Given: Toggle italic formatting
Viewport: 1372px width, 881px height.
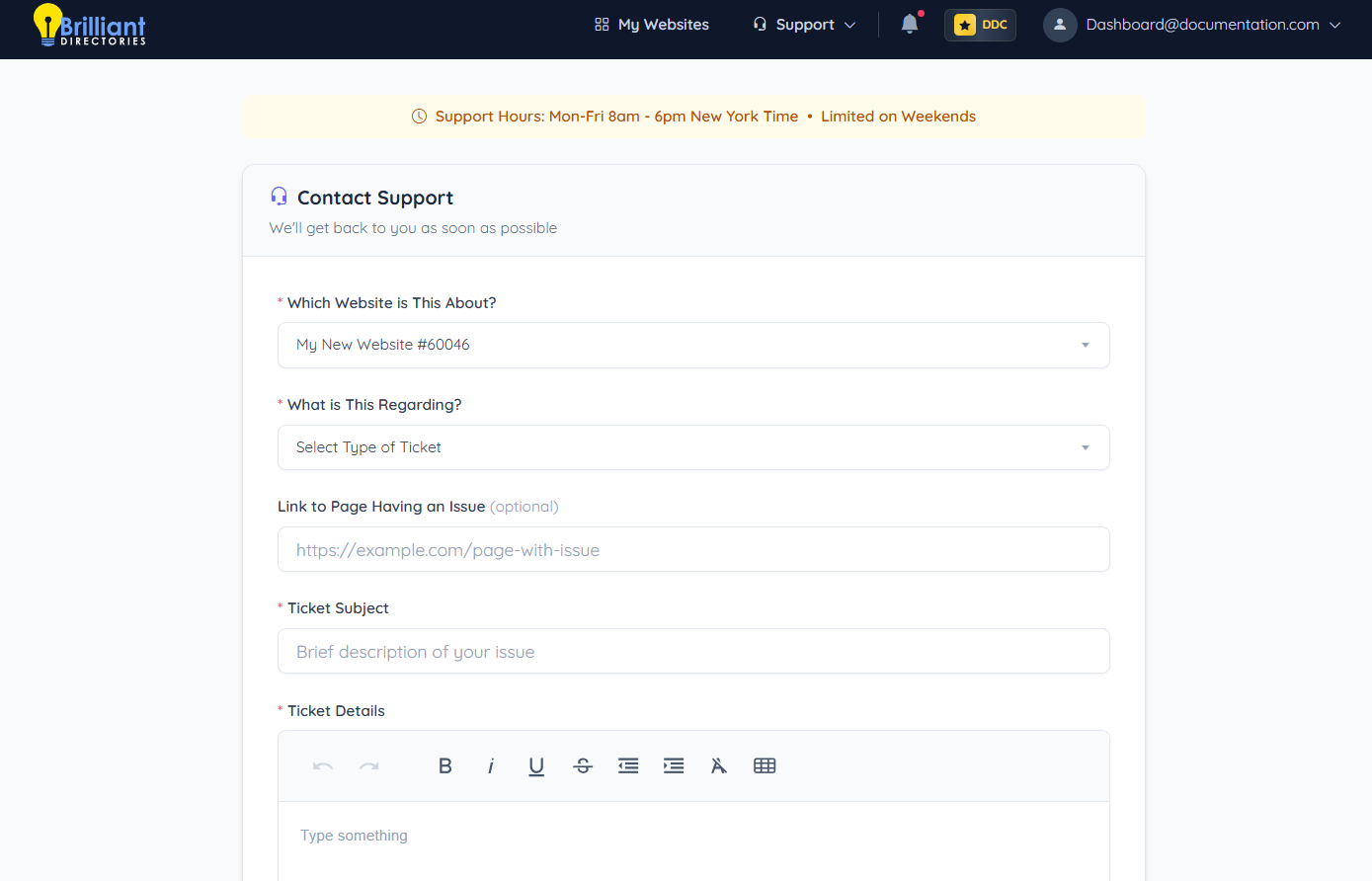Looking at the screenshot, I should pyautogui.click(x=491, y=765).
